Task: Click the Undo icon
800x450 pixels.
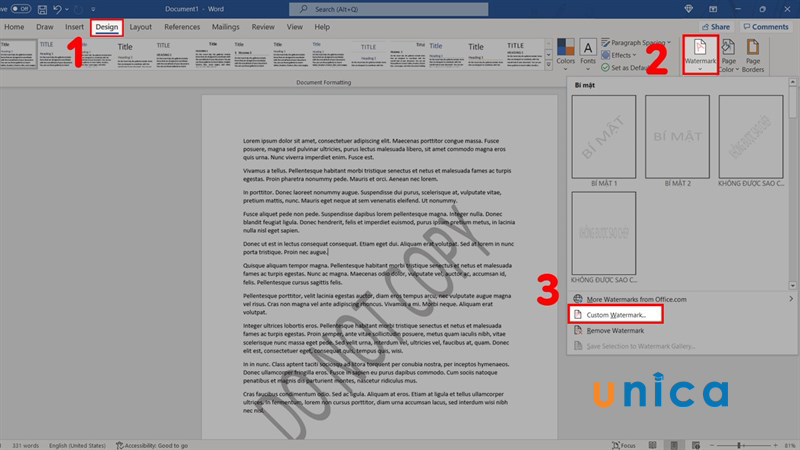Action: tap(57, 9)
